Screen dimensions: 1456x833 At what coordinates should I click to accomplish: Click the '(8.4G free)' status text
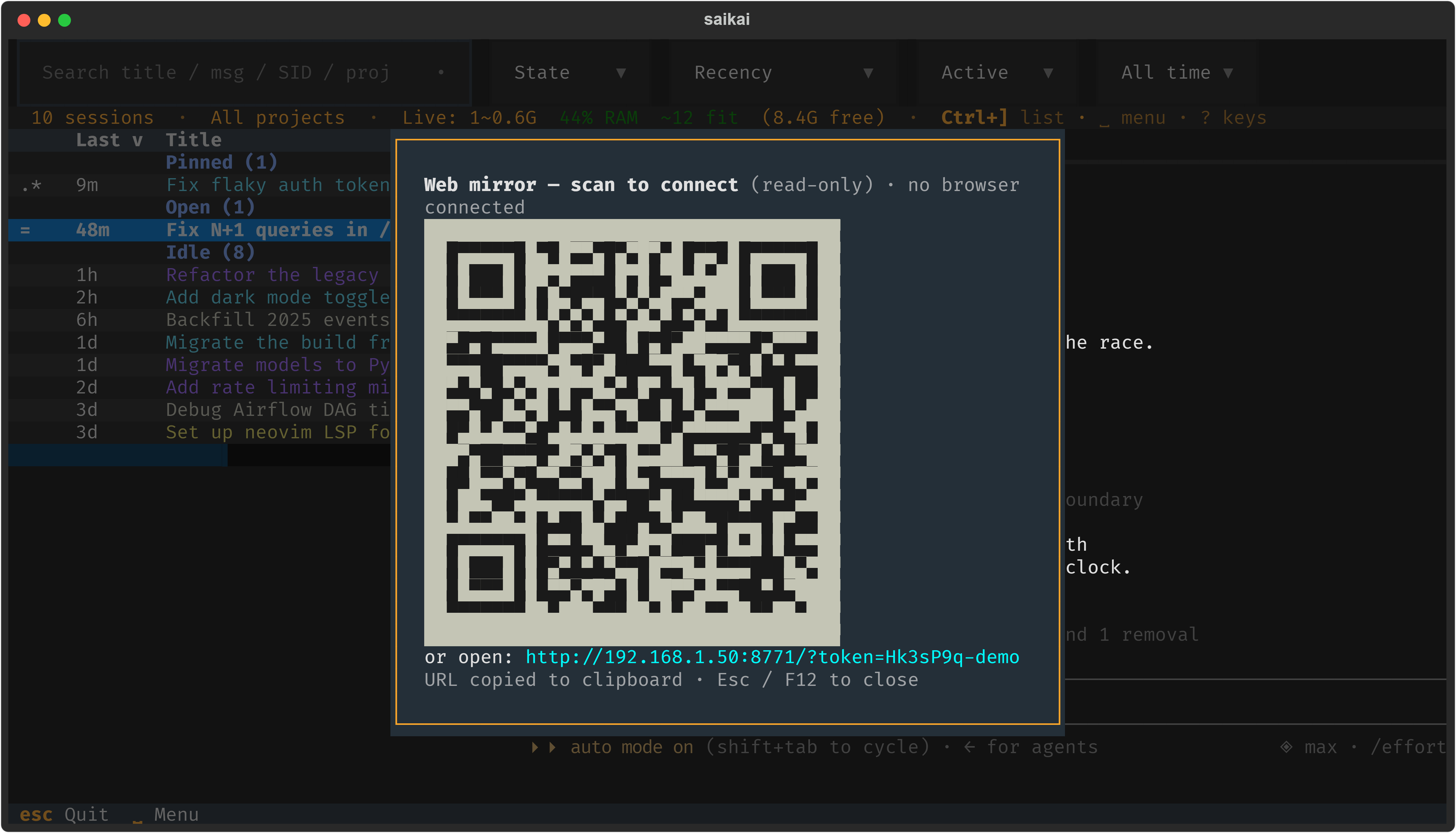click(x=823, y=118)
